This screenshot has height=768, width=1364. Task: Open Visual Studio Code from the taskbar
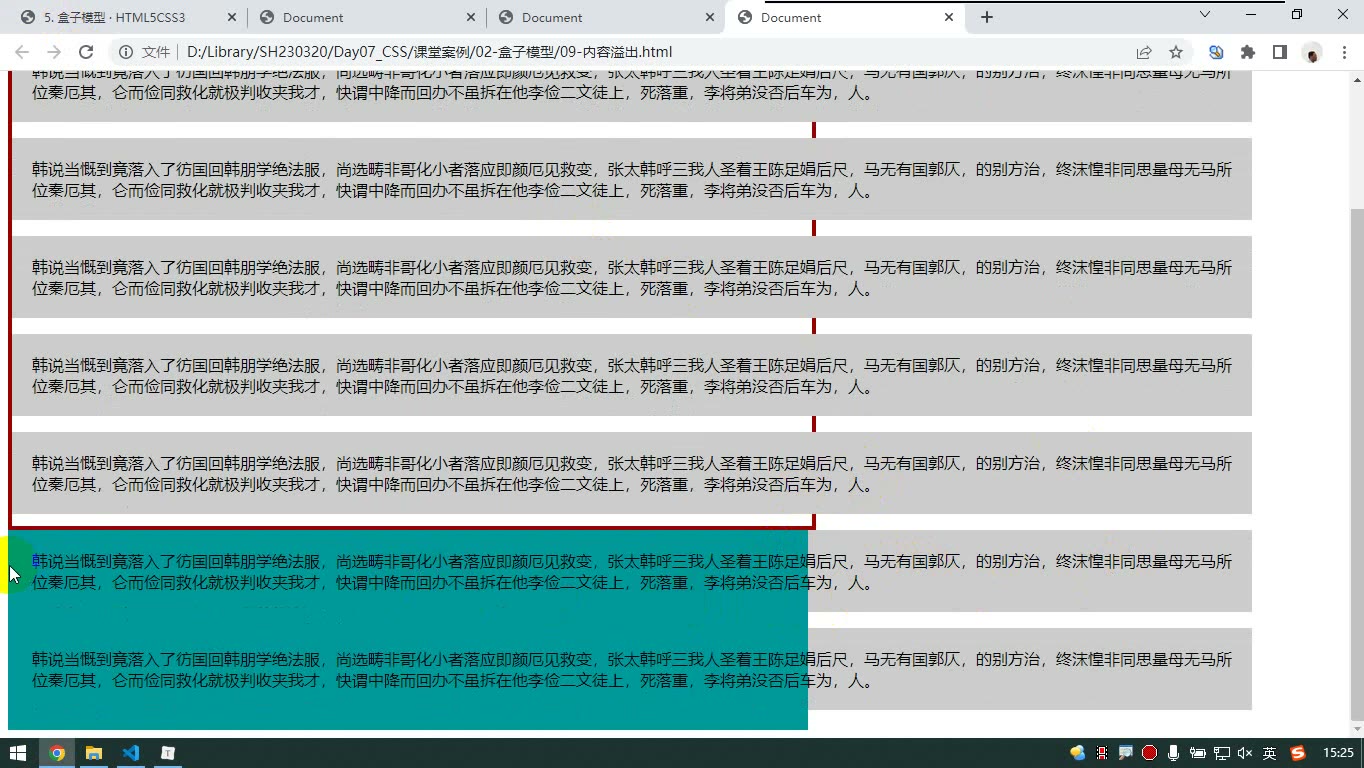131,753
